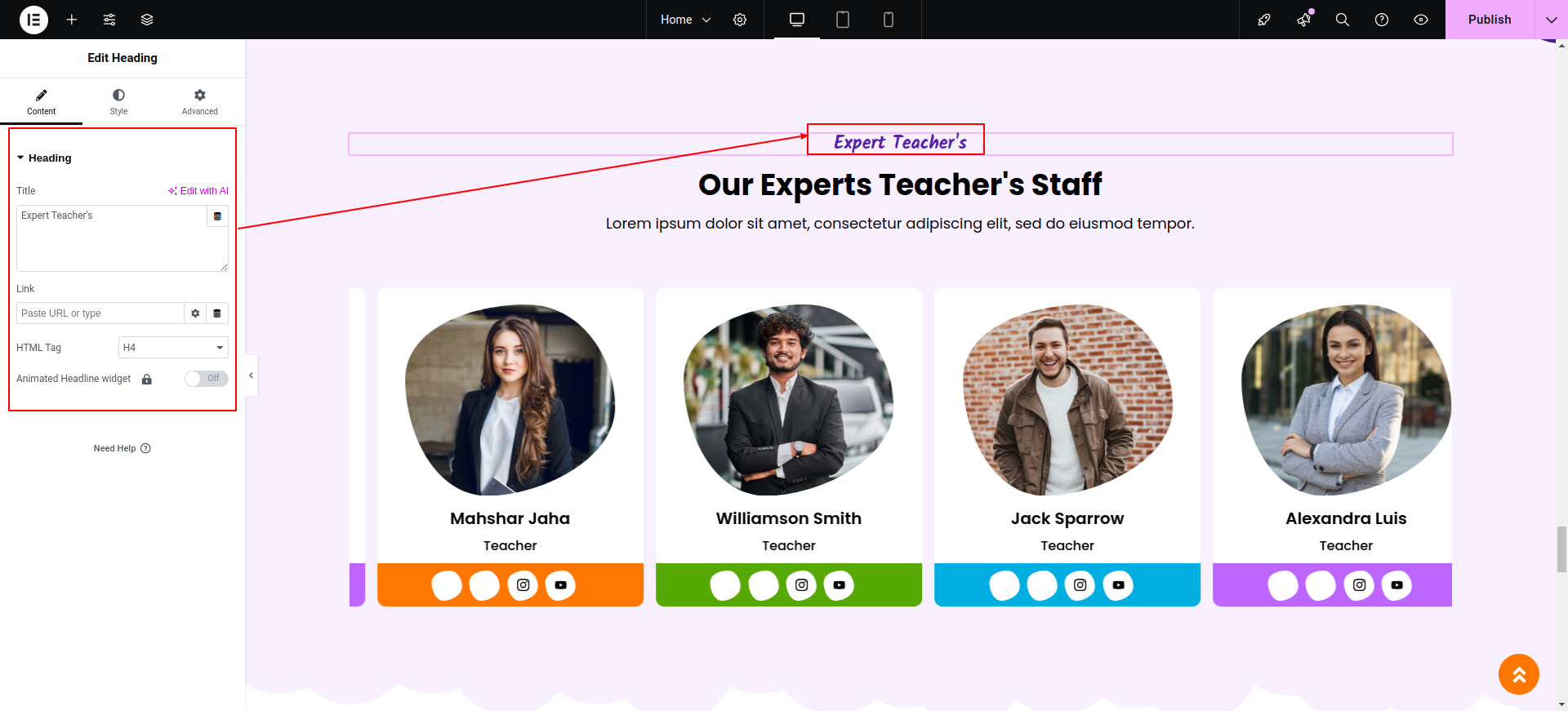Open the Structure layers icon
The height and width of the screenshot is (711, 1568).
(147, 20)
